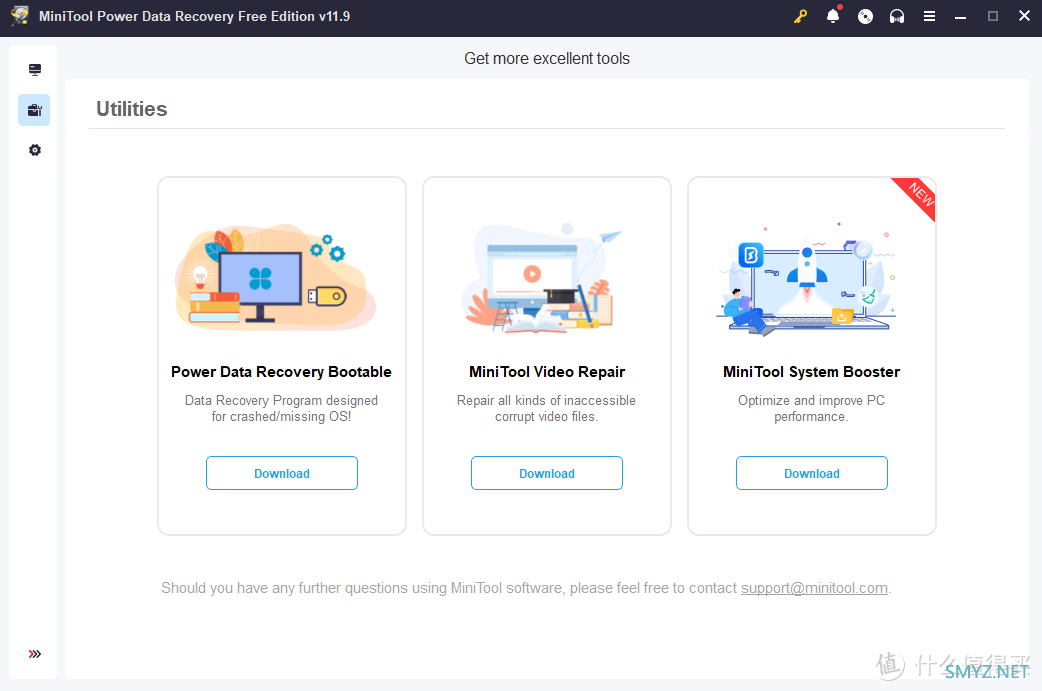
Task: Click "Get more excellent tools" text
Action: click(547, 58)
